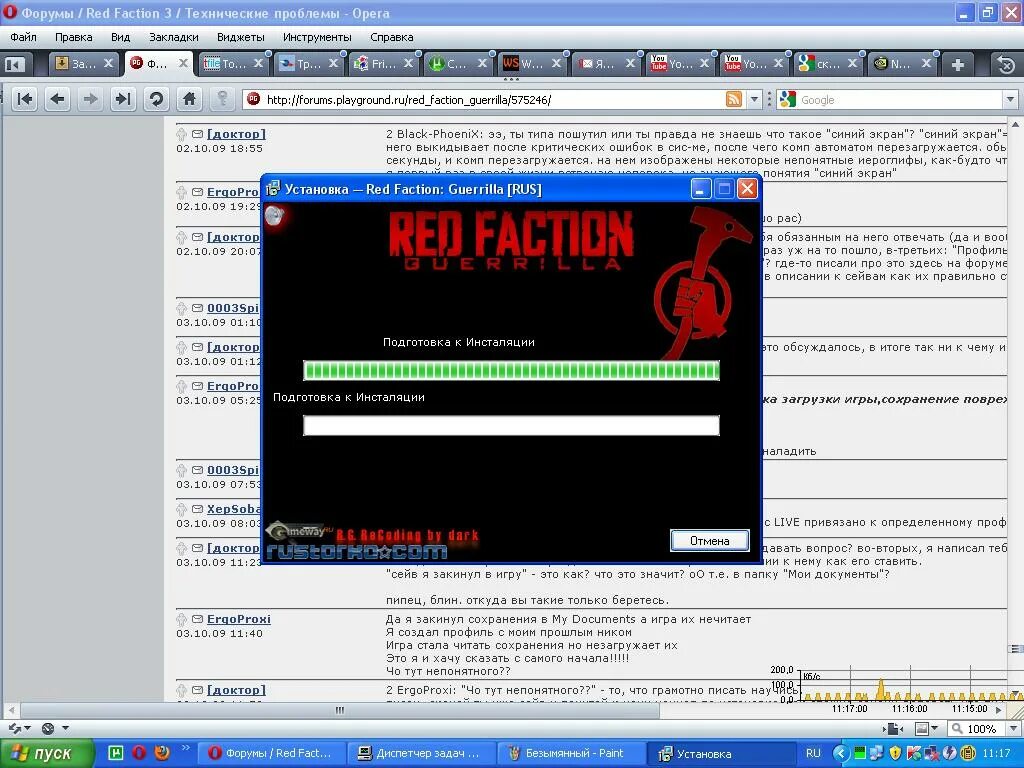Open the Home page button
The width and height of the screenshot is (1024, 768).
pyautogui.click(x=189, y=99)
